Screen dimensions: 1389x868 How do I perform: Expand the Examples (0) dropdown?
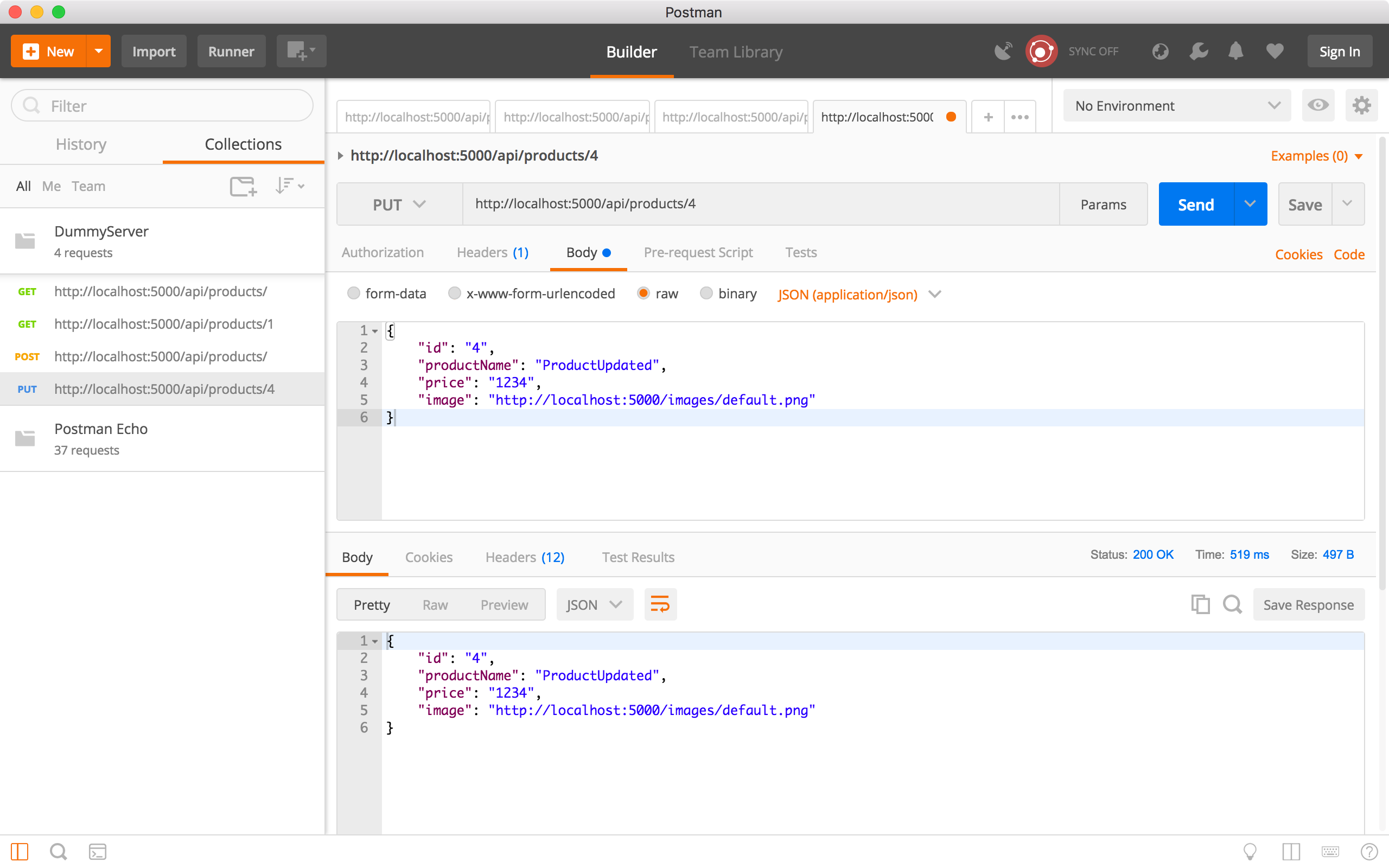point(1316,156)
